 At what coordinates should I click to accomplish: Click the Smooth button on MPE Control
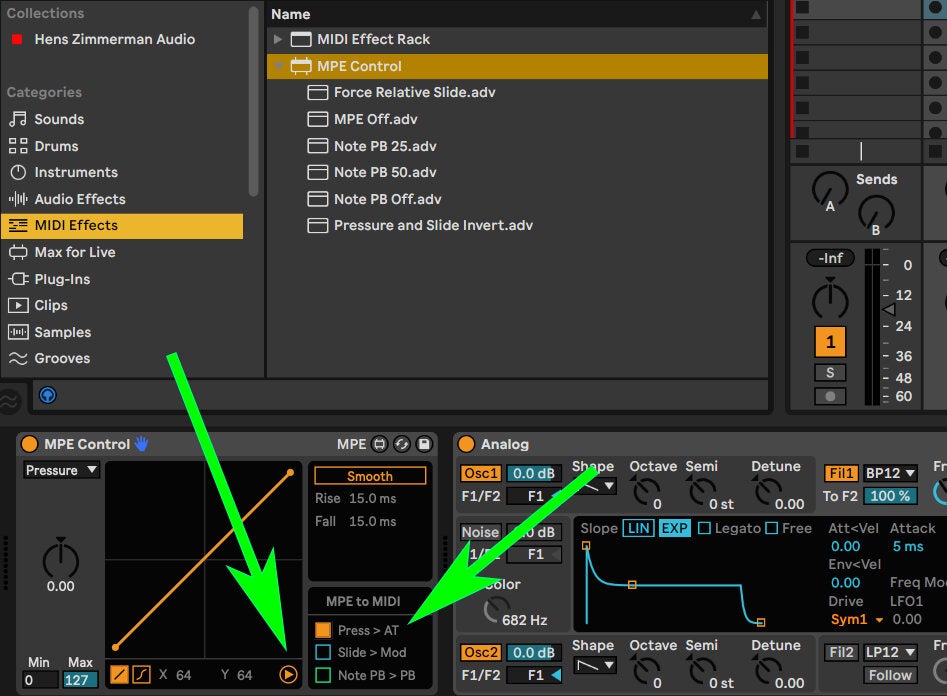click(x=369, y=475)
